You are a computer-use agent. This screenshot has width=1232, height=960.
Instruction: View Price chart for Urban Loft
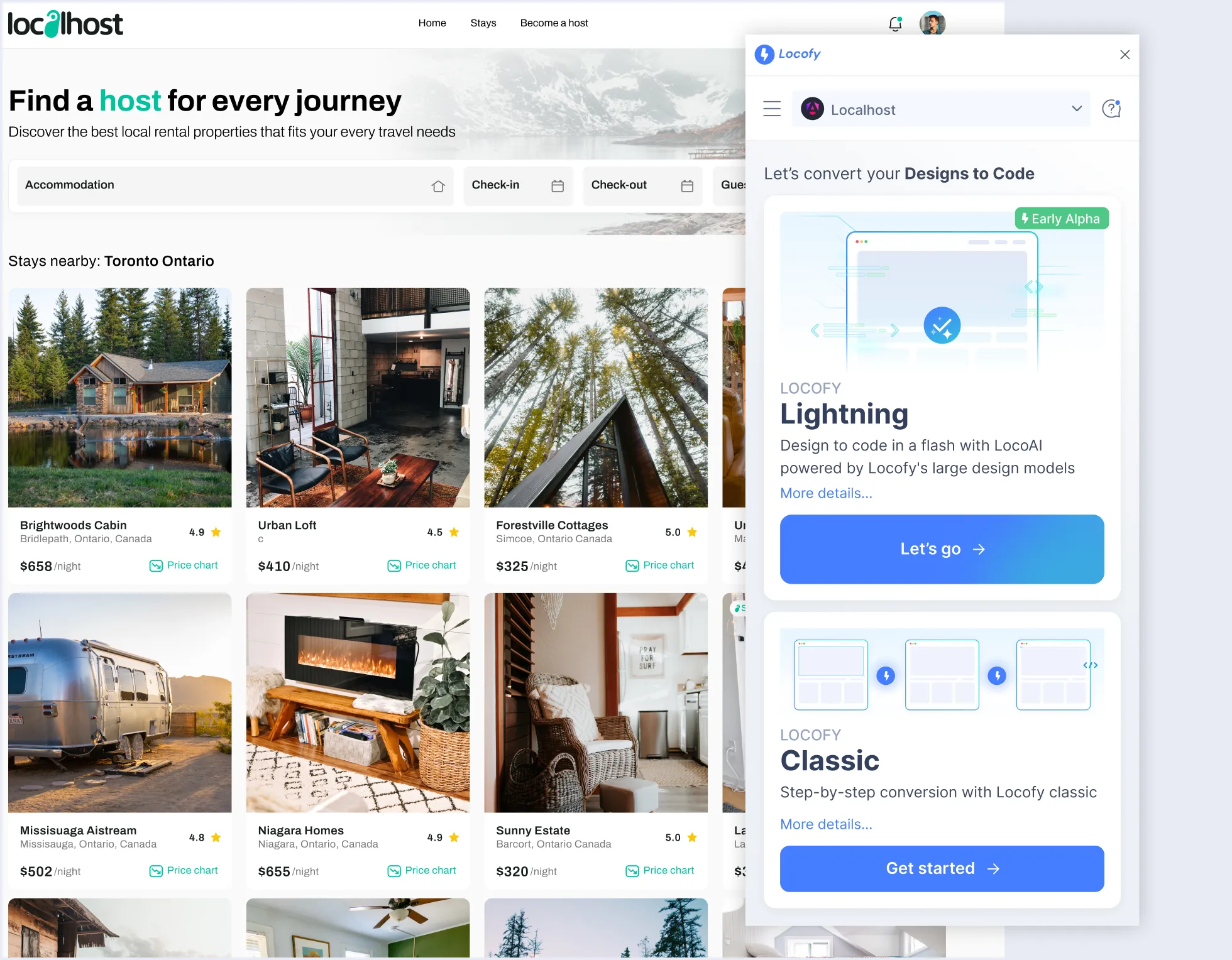pyautogui.click(x=422, y=565)
